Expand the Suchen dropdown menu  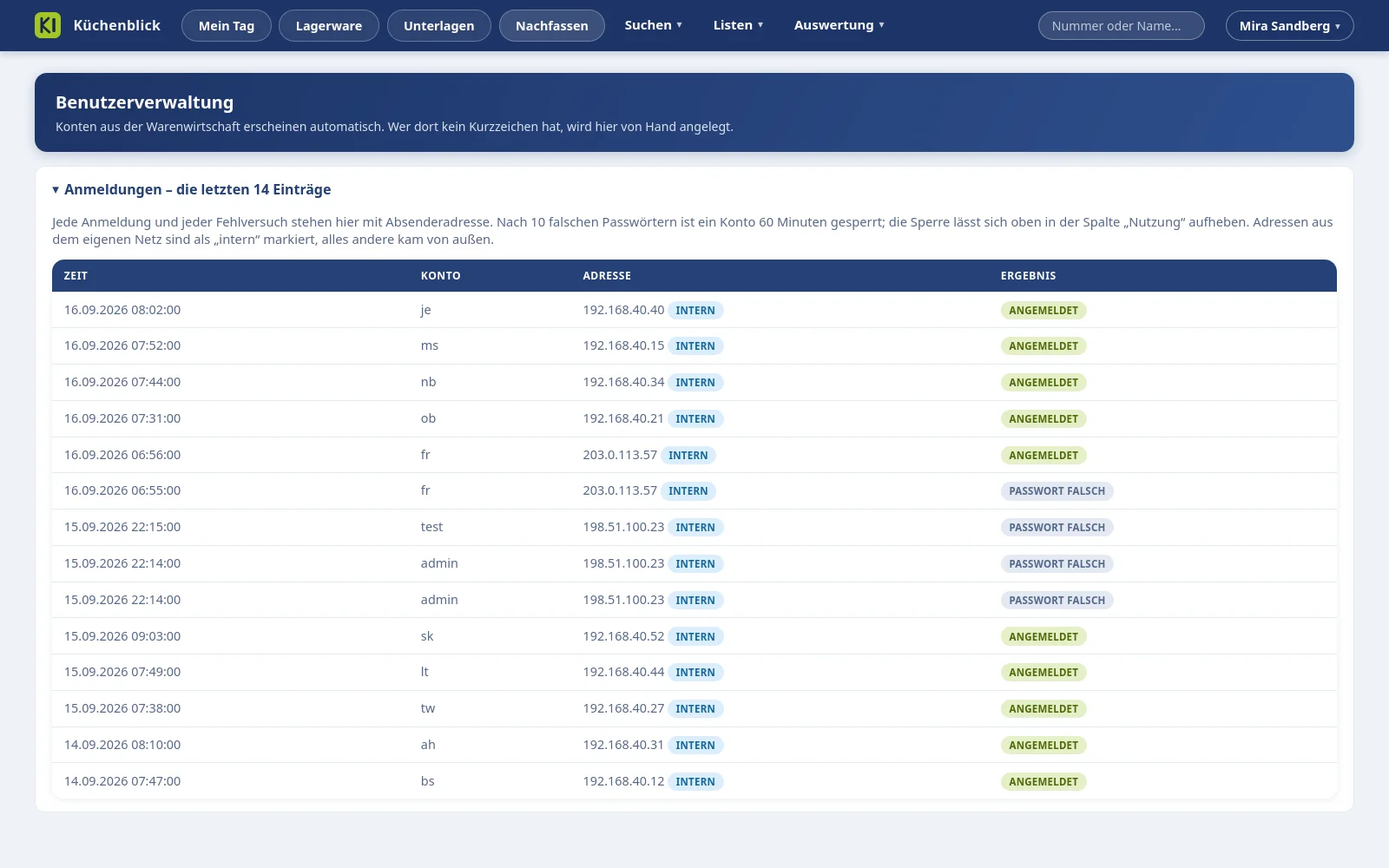[x=654, y=25]
